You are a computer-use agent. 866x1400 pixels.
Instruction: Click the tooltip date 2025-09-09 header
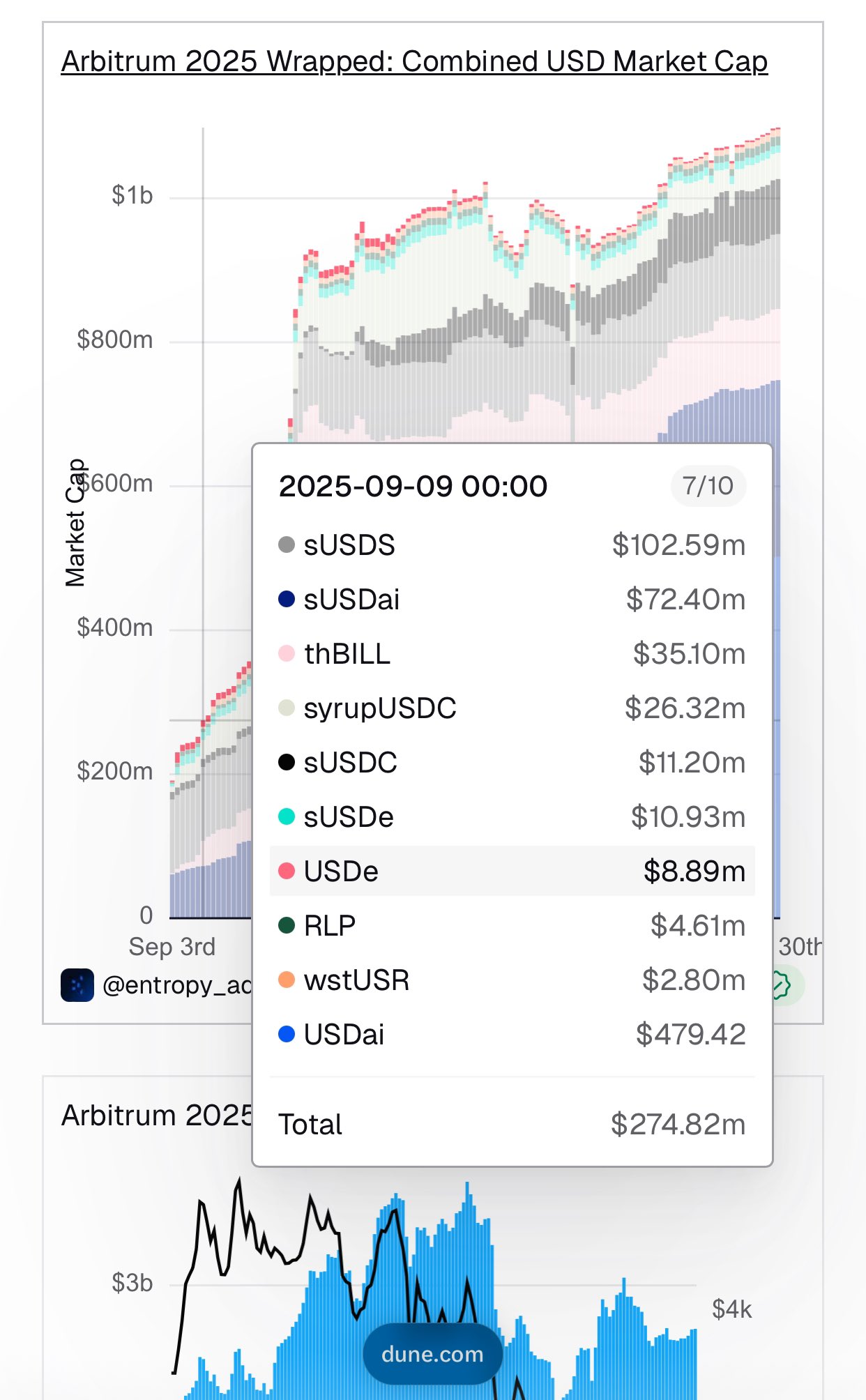pyautogui.click(x=413, y=486)
